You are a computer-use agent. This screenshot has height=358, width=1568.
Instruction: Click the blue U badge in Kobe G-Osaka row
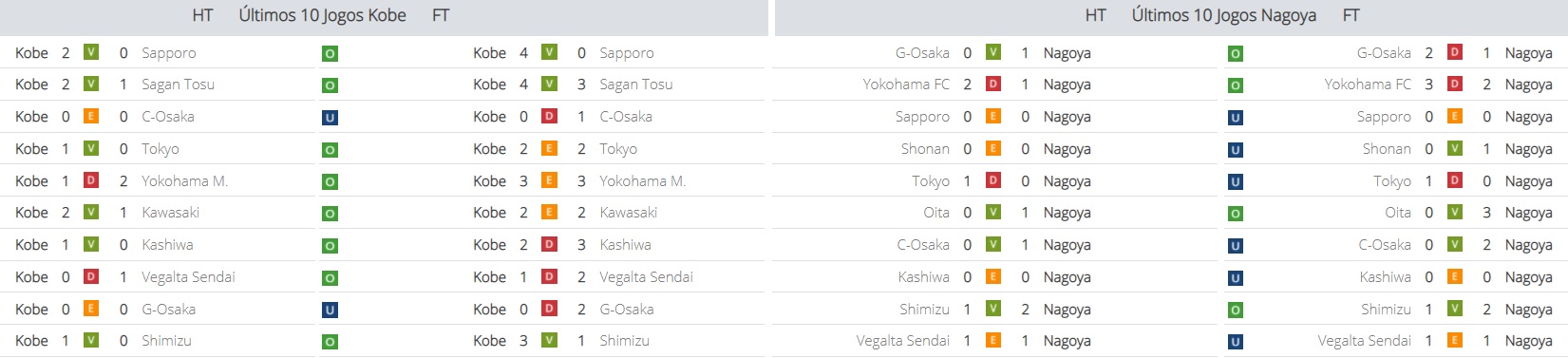click(330, 310)
